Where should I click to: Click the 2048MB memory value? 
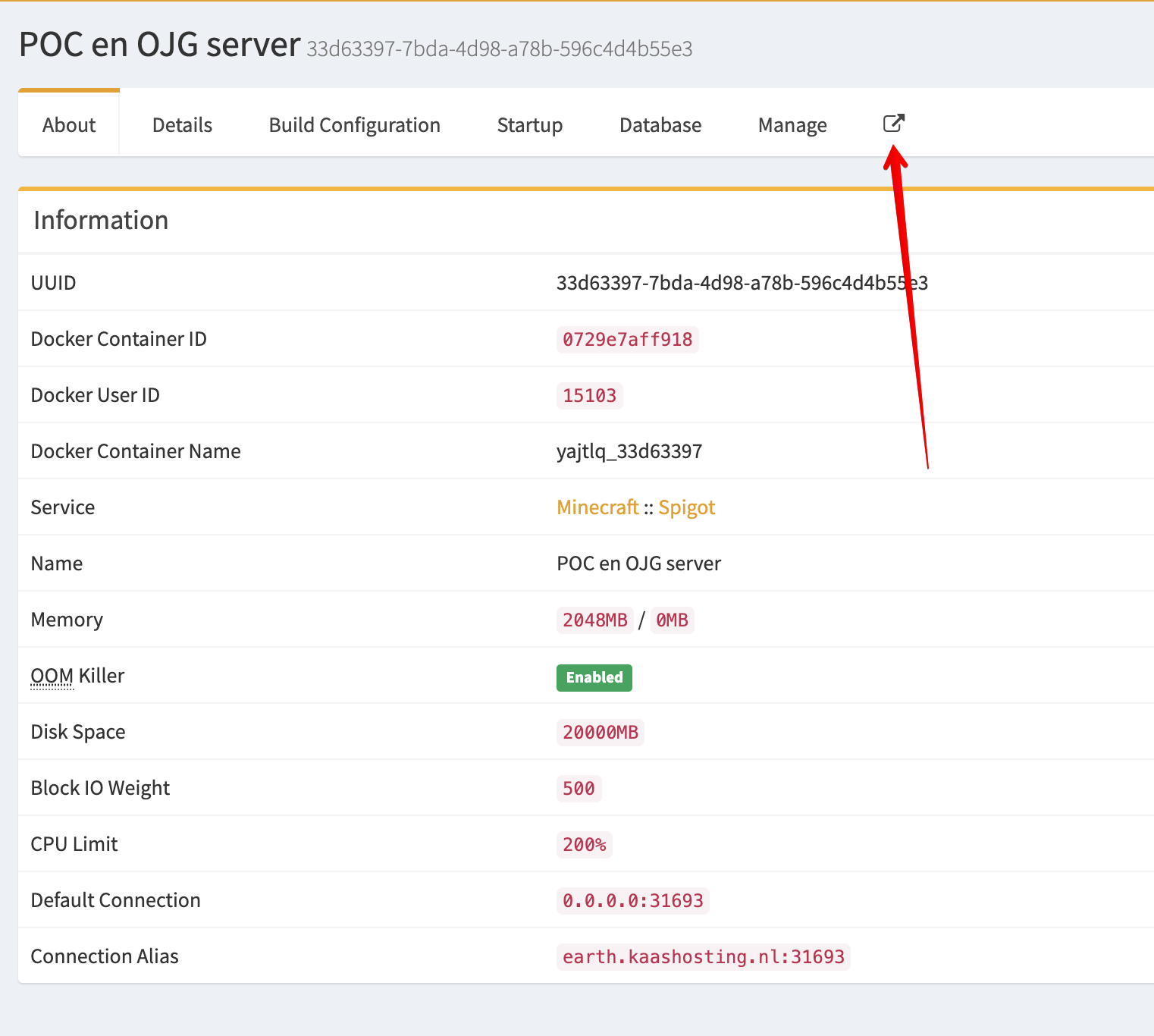click(x=594, y=620)
